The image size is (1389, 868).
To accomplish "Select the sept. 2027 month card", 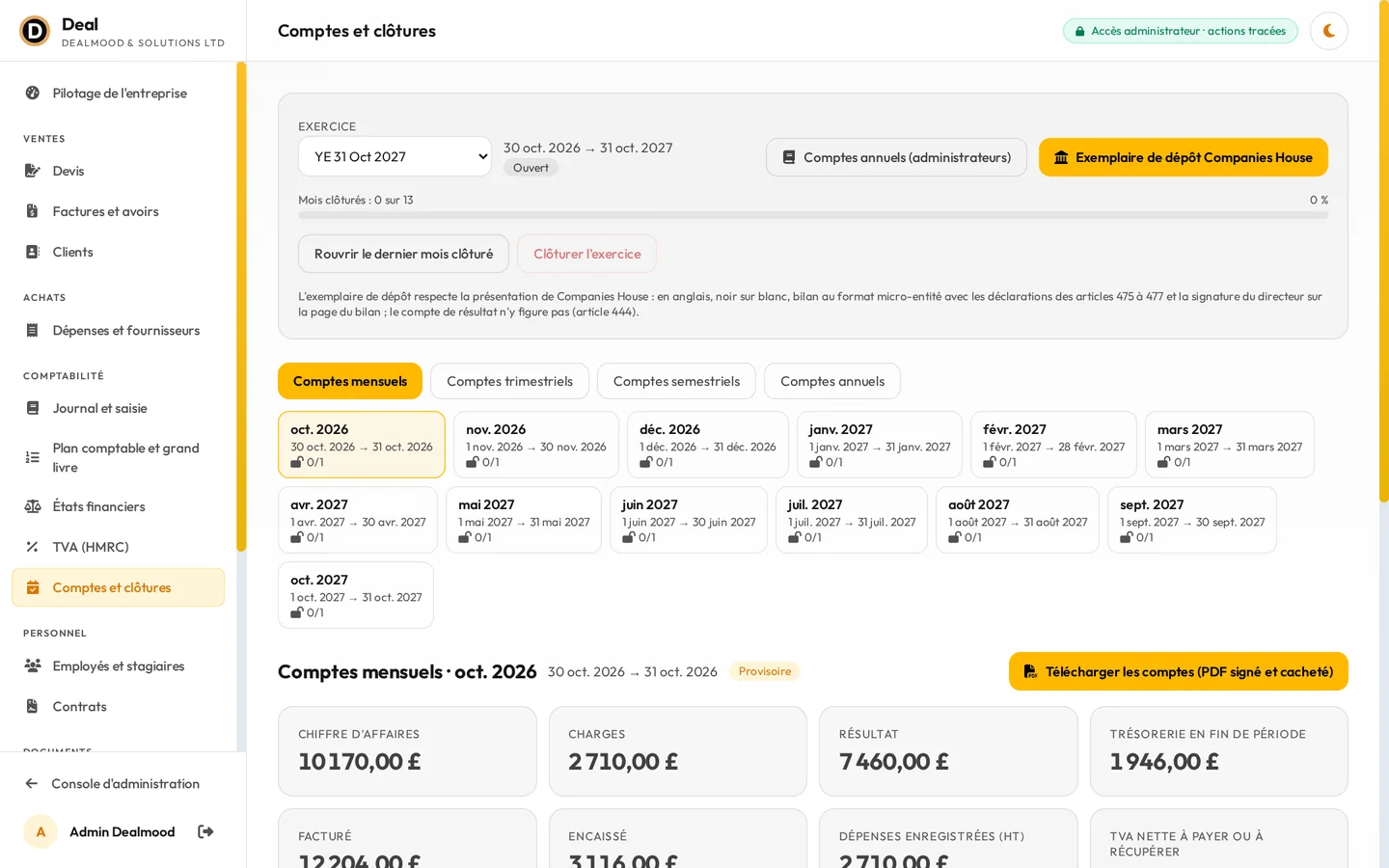I will 1192,520.
